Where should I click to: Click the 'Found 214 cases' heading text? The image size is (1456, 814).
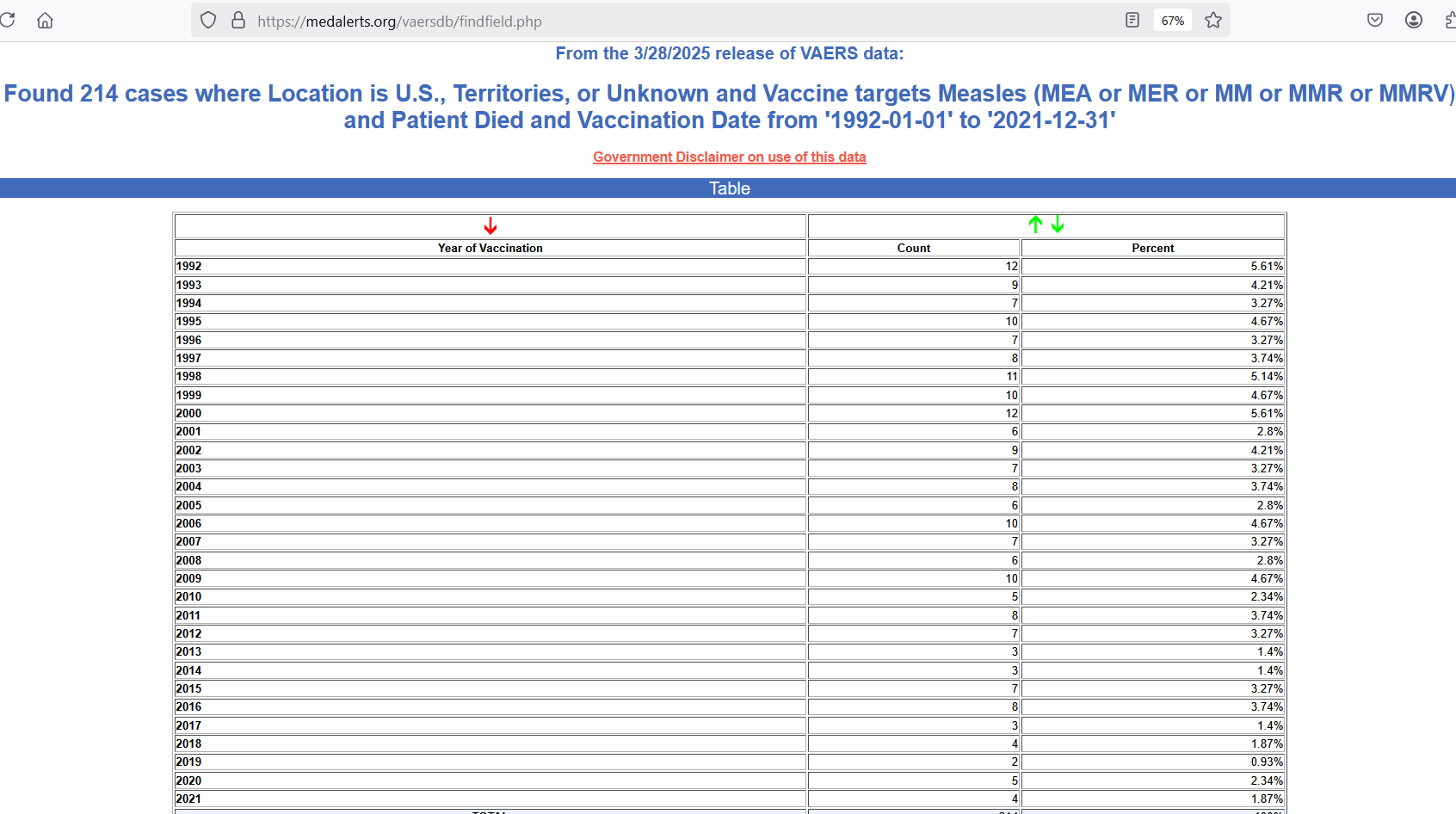pyautogui.click(x=730, y=107)
